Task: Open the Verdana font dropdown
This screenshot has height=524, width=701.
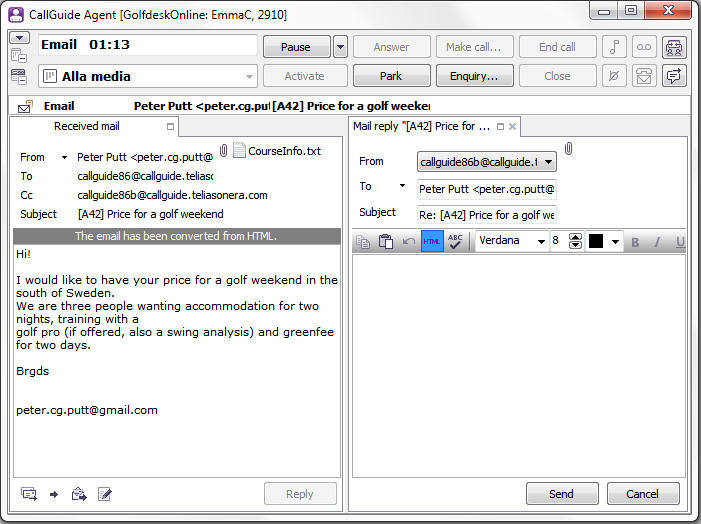Action: [541, 242]
